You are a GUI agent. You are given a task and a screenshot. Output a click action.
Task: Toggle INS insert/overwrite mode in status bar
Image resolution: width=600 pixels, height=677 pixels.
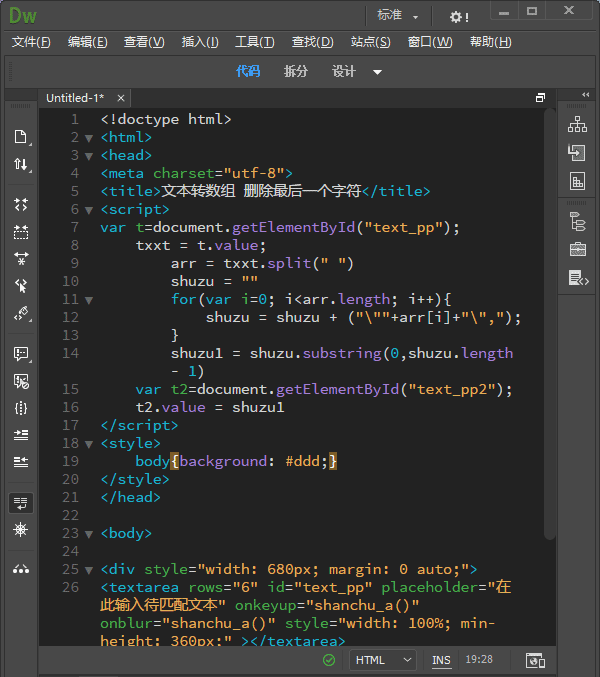click(441, 660)
